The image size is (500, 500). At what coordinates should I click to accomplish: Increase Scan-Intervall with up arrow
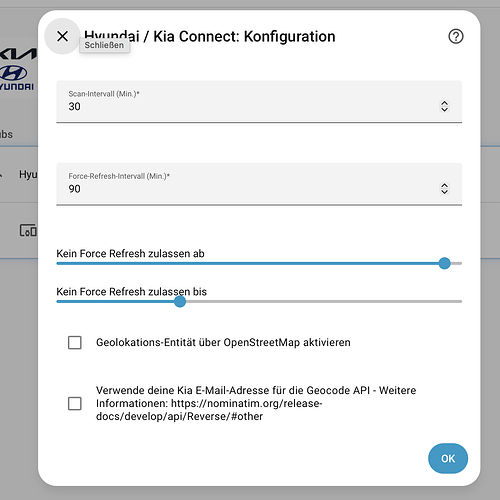click(444, 103)
